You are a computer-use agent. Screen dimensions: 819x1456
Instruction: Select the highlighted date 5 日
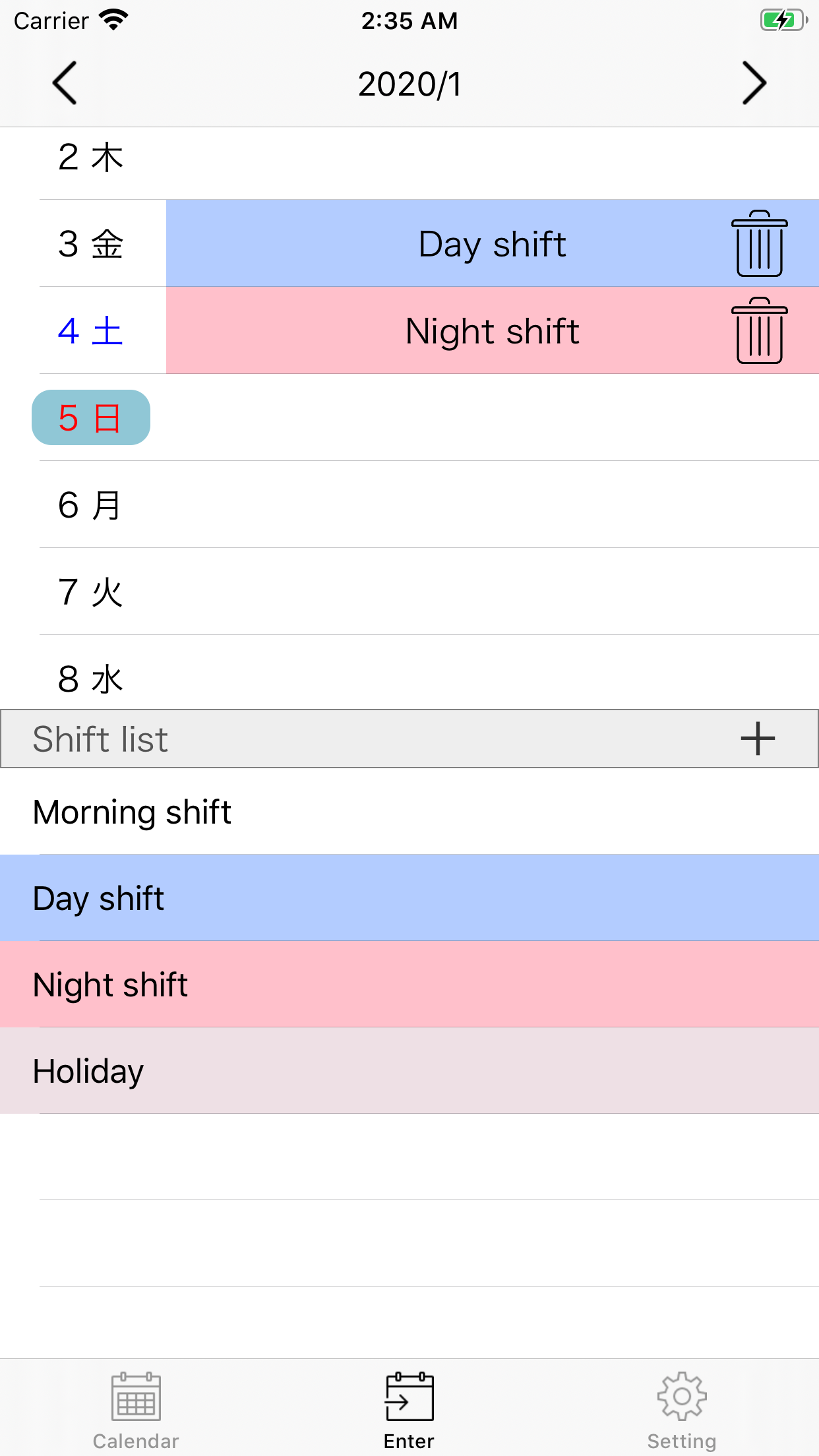[91, 418]
